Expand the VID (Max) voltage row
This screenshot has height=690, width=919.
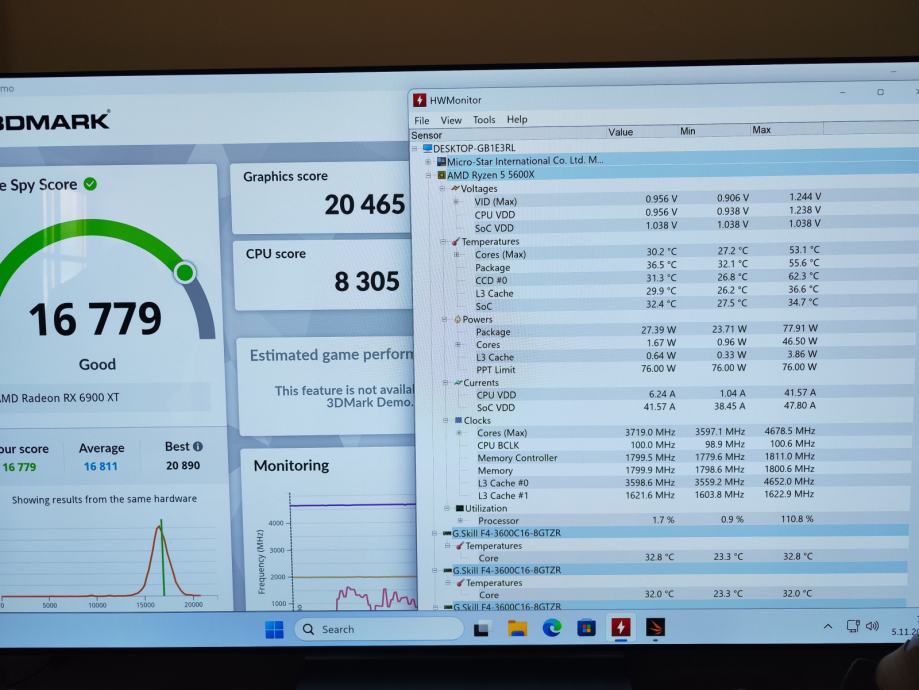pos(457,202)
